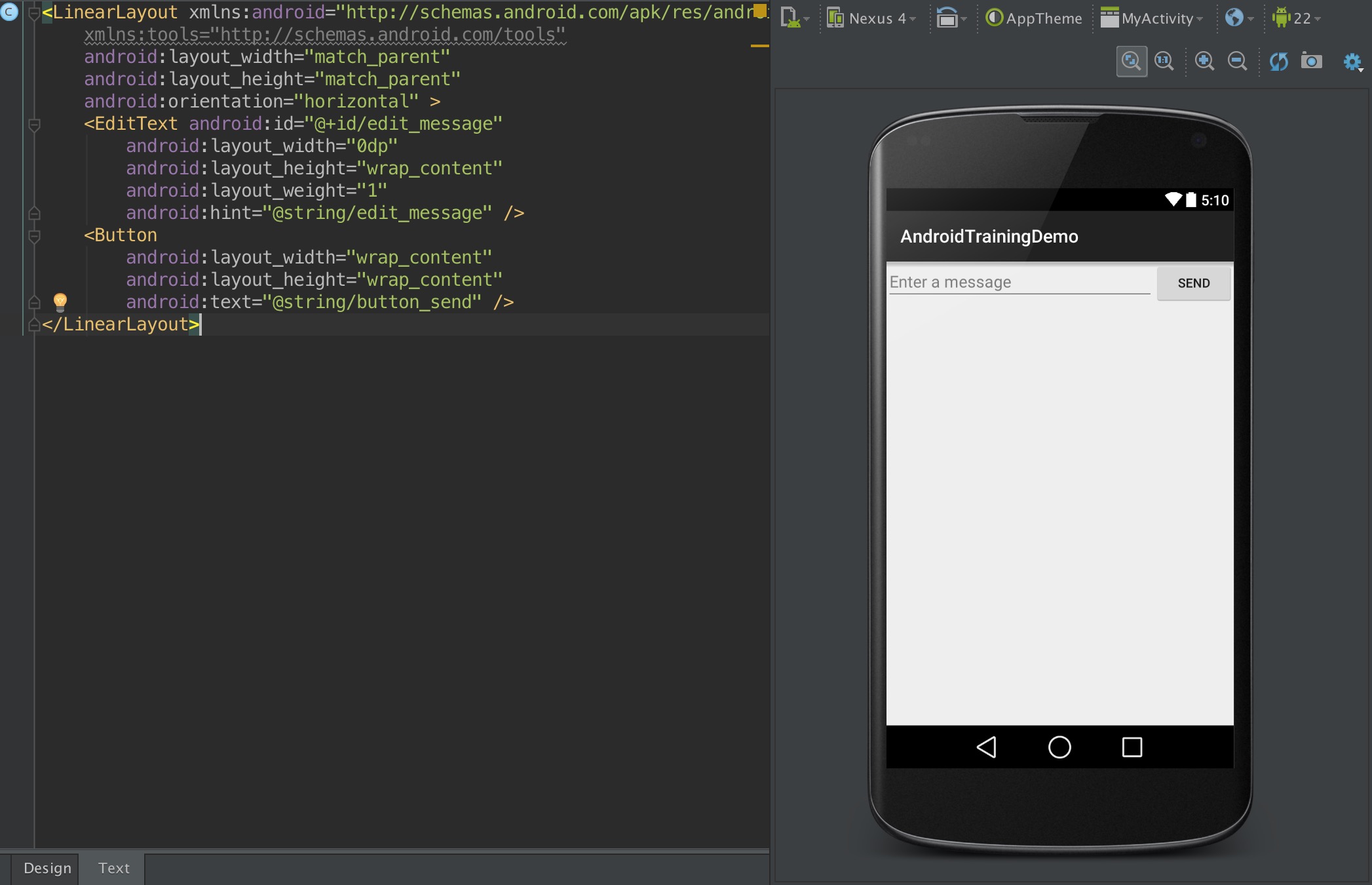Open preview settings gear menu
Viewport: 1372px width, 885px height.
pyautogui.click(x=1353, y=62)
